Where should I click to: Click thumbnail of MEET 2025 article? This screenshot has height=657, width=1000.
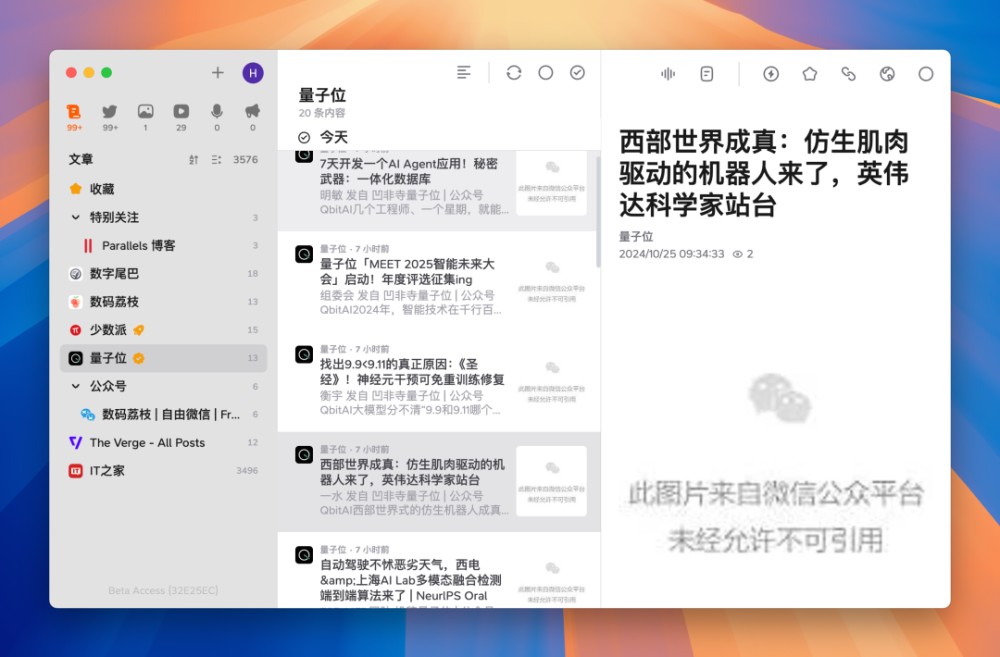click(552, 281)
